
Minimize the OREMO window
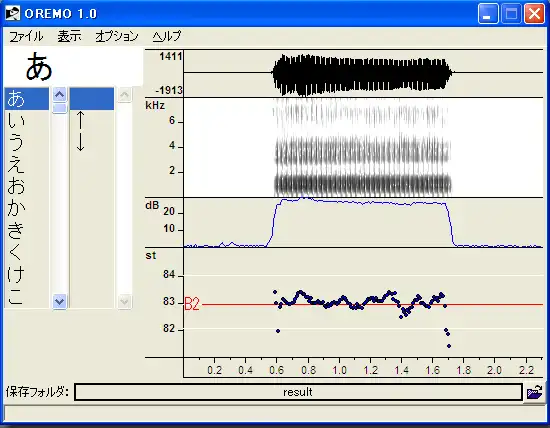click(x=488, y=13)
